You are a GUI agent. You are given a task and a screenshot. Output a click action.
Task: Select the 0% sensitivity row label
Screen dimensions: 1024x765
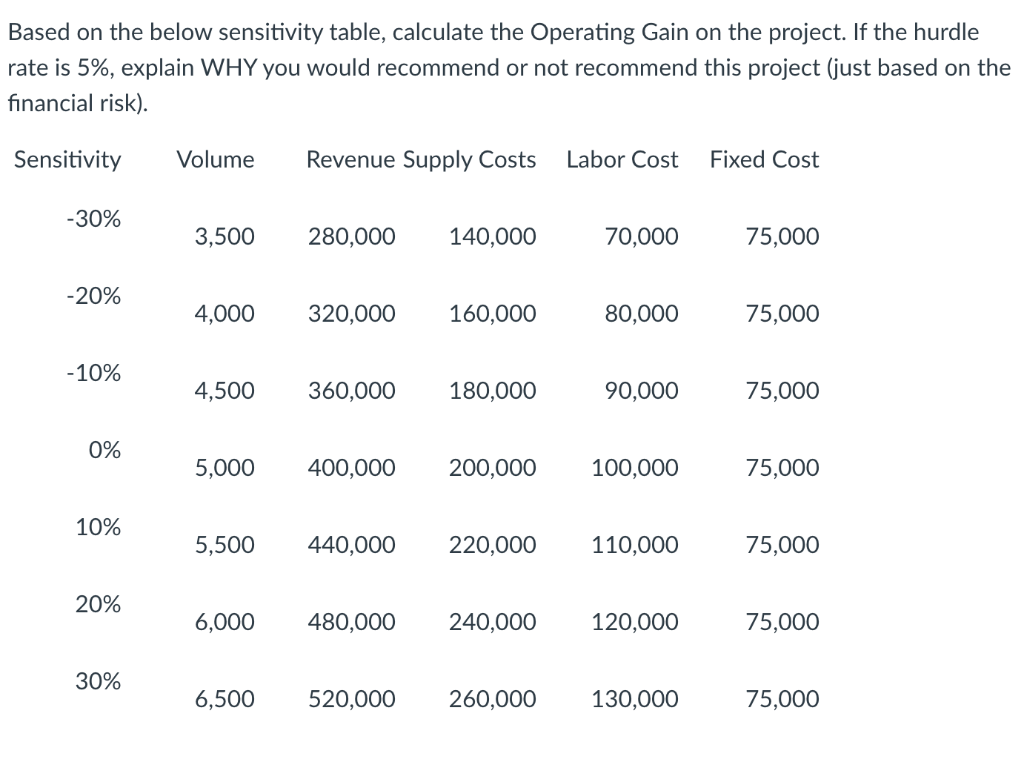click(103, 450)
